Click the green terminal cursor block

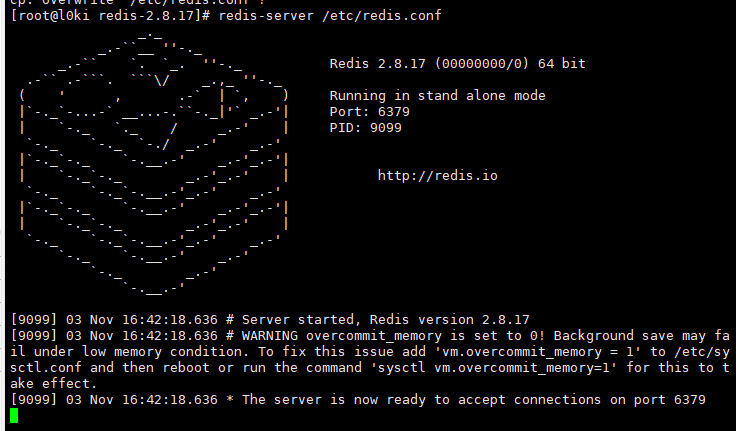click(14, 416)
